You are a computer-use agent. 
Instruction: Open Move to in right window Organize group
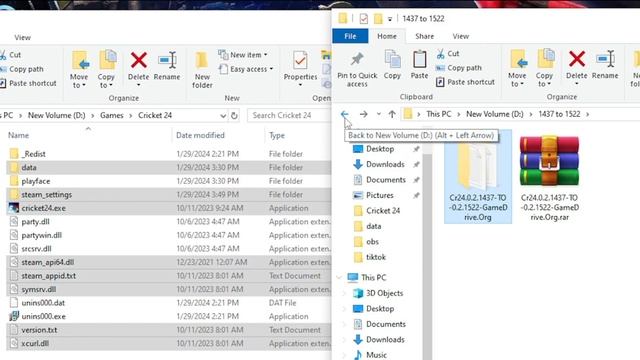517,69
